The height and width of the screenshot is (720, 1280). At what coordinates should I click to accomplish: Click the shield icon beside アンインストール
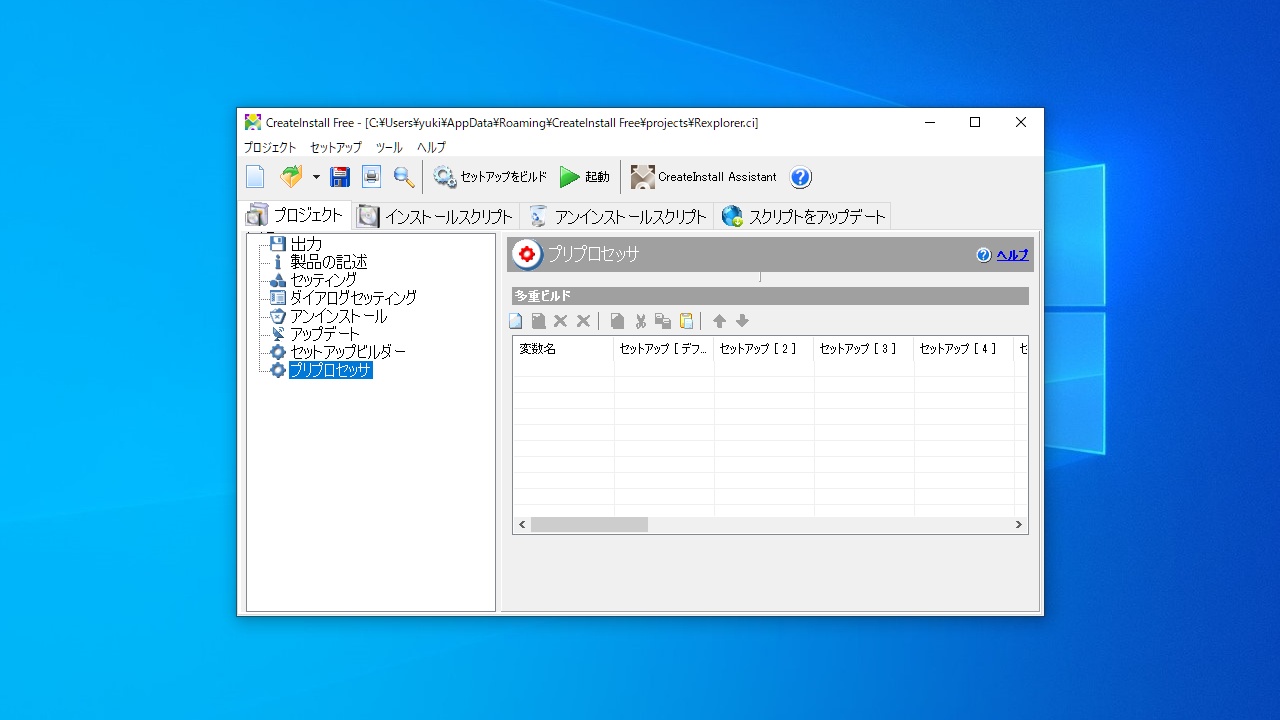tap(278, 316)
